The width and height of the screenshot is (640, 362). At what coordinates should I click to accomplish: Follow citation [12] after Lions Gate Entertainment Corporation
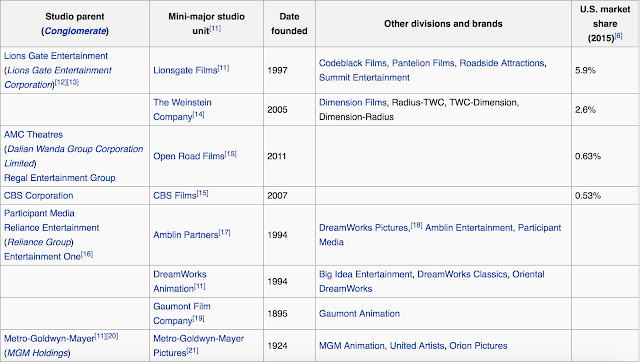click(x=61, y=82)
